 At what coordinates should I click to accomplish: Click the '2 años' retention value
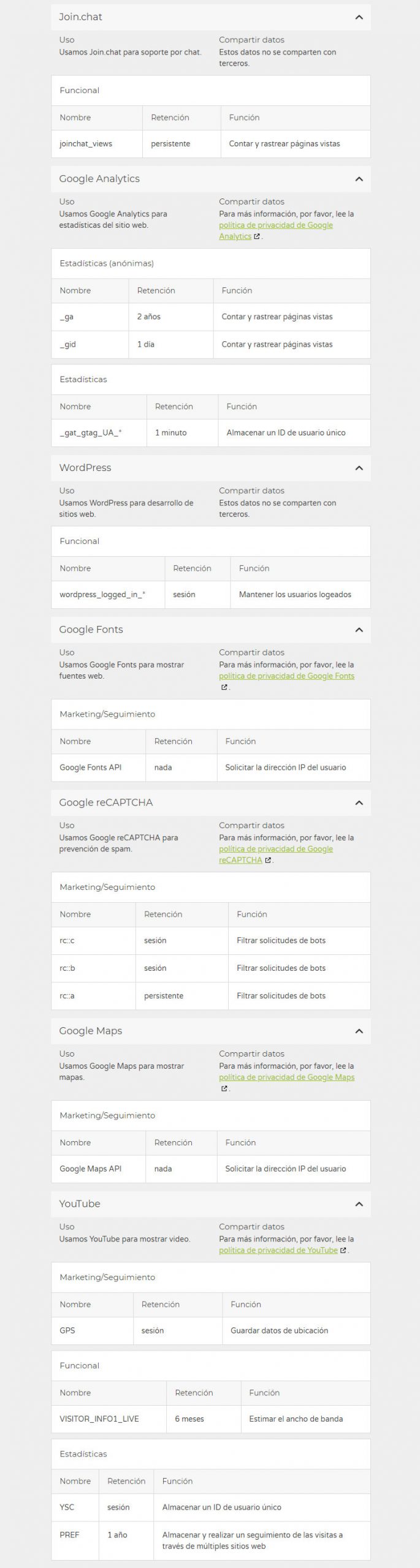(x=149, y=317)
